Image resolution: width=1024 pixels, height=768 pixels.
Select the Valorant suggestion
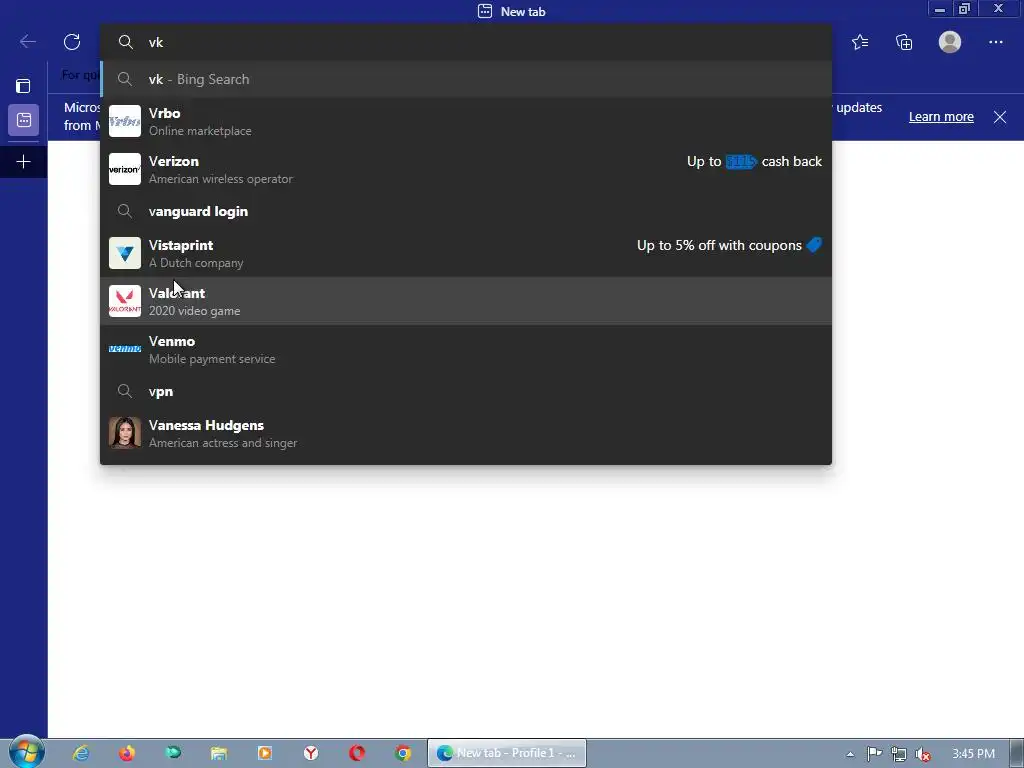466,301
